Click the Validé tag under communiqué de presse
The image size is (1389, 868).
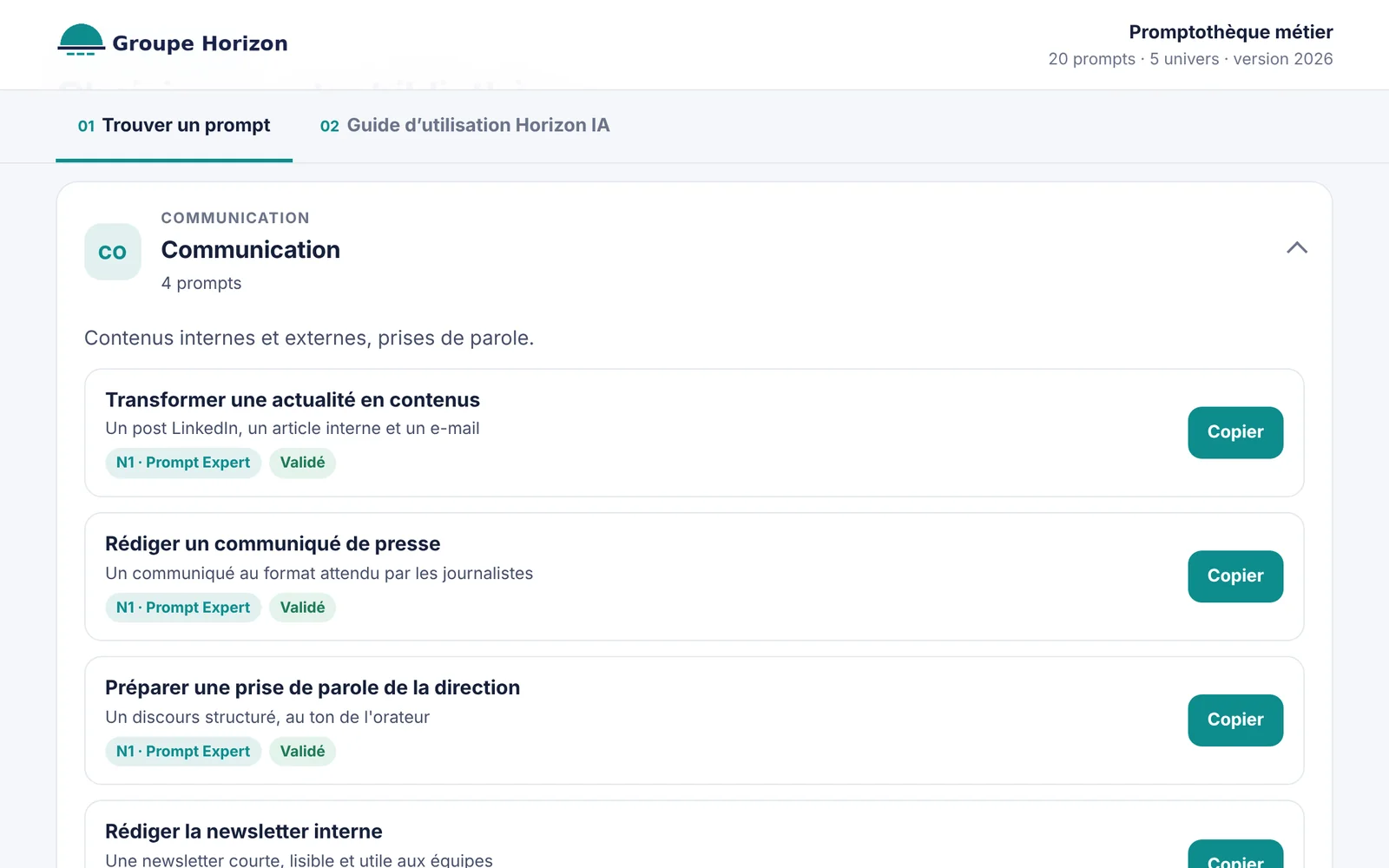click(302, 608)
